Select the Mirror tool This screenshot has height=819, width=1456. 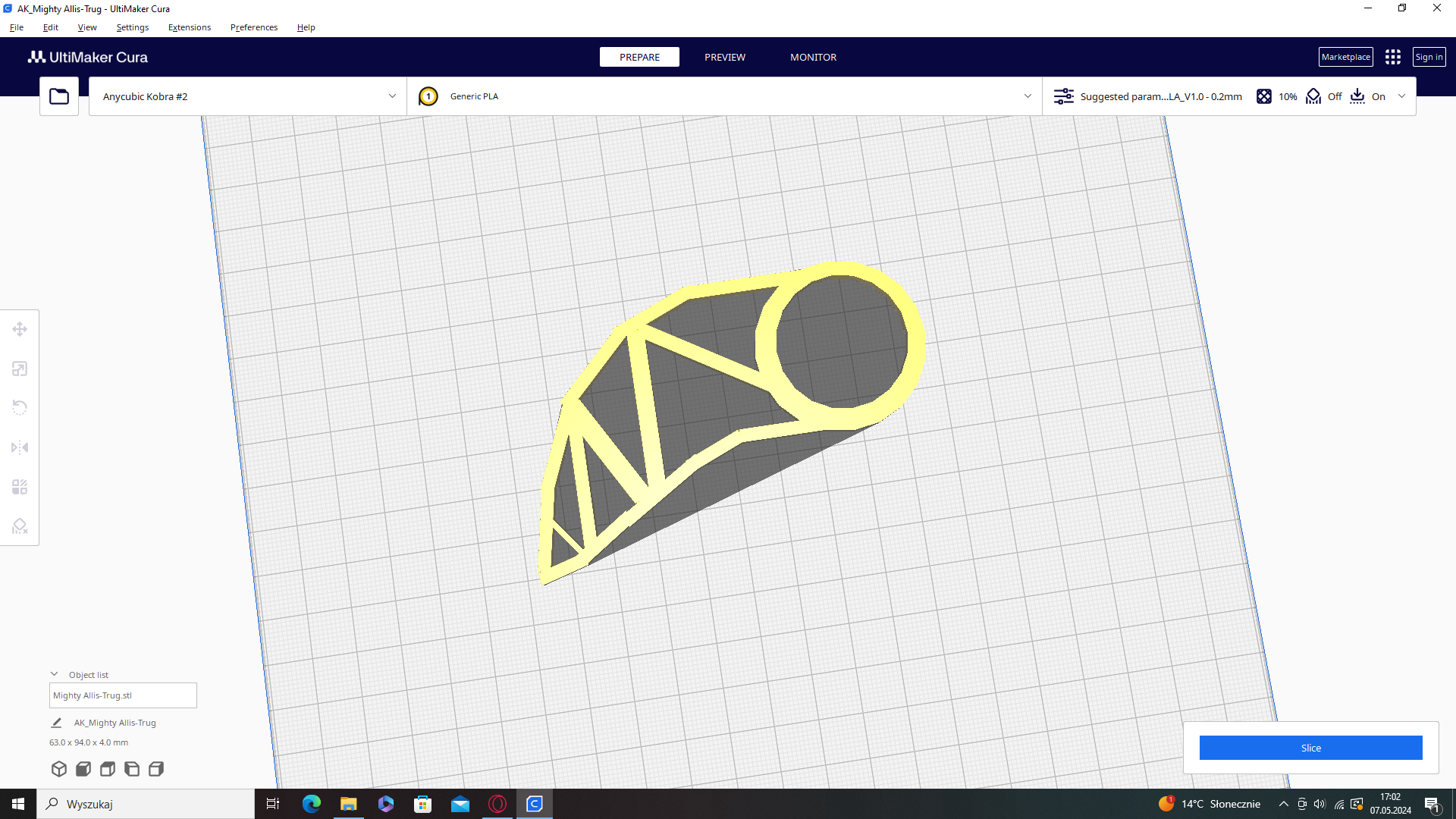tap(19, 447)
